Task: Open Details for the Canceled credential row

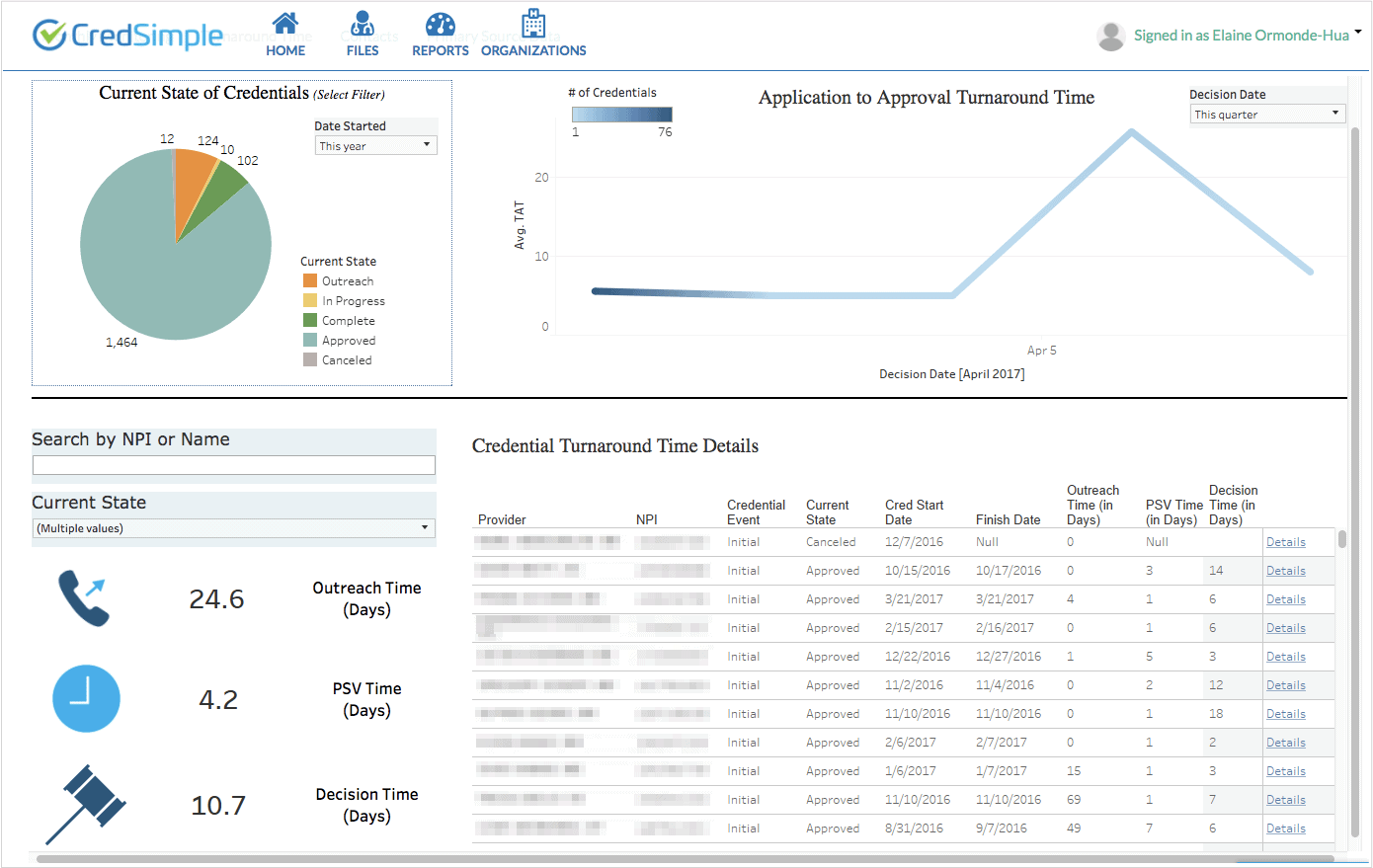Action: tap(1285, 541)
